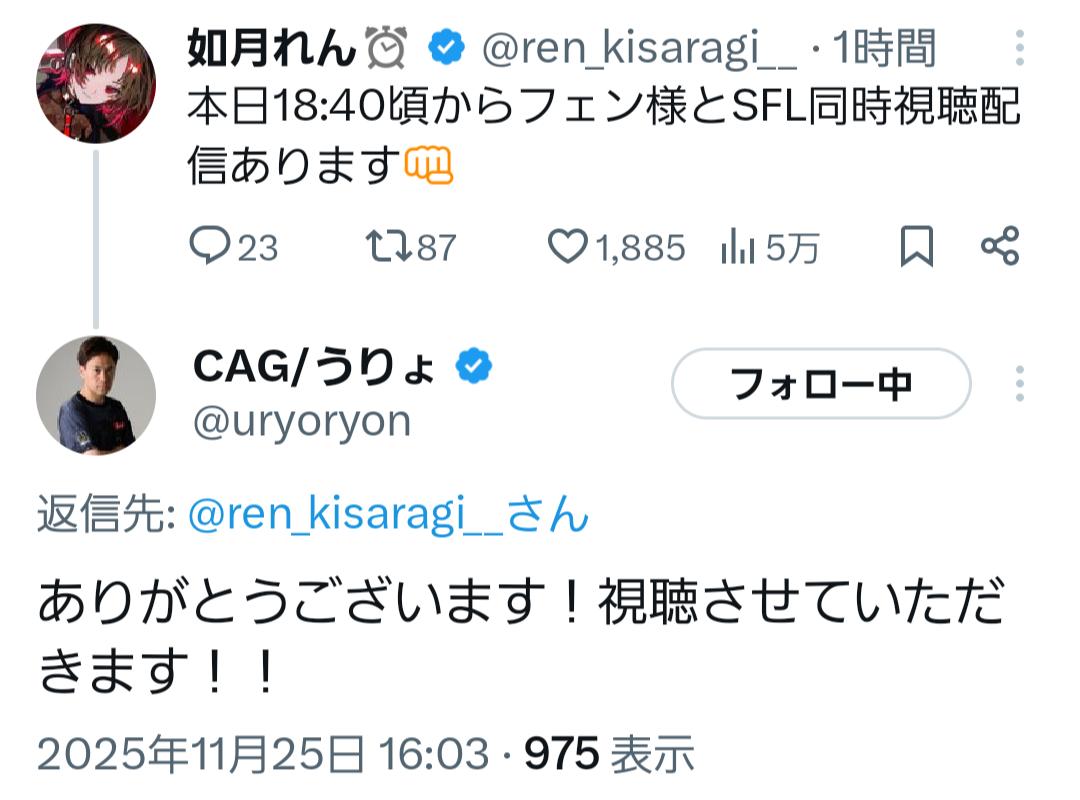Open more options for CAG/うりょ's reply
Viewport: 1080px width, 800px height.
click(x=1019, y=383)
